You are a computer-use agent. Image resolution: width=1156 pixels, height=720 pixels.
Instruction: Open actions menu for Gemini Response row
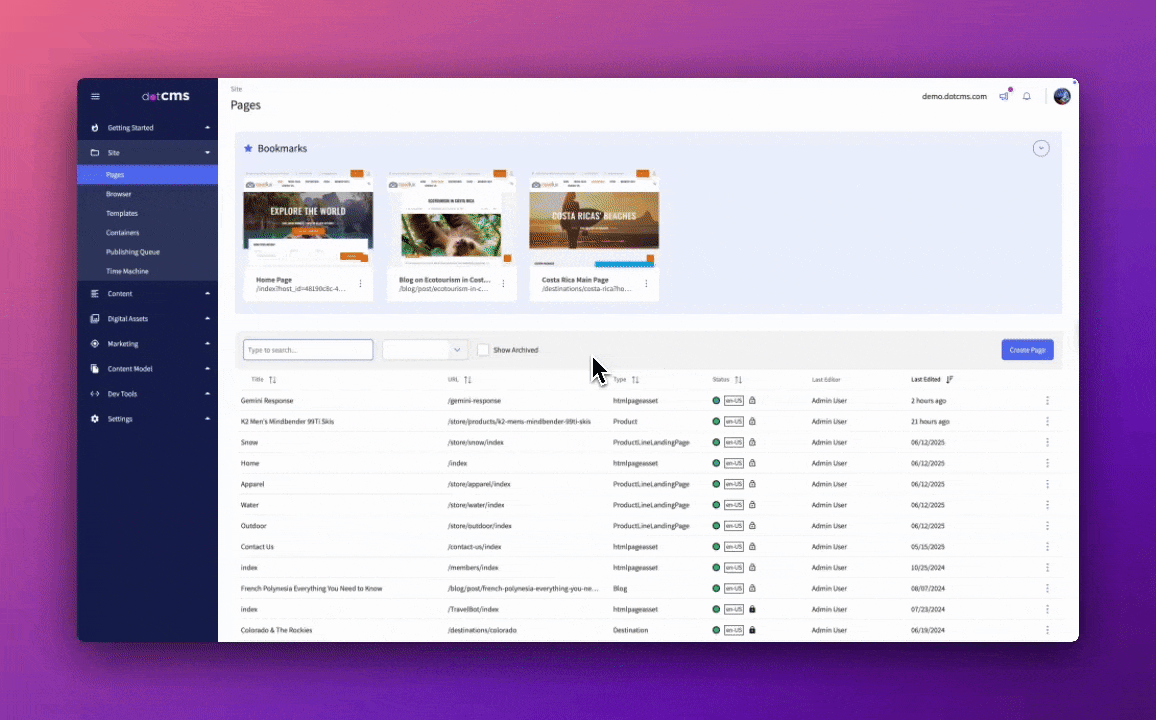[x=1047, y=400]
